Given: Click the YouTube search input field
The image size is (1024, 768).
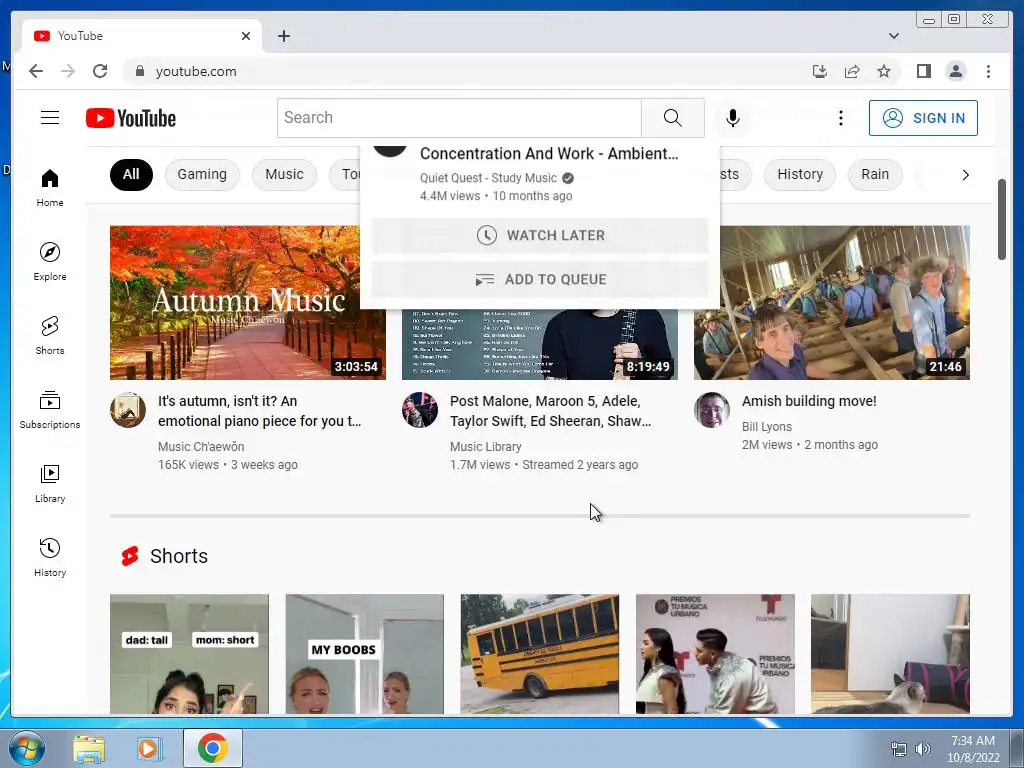Looking at the screenshot, I should 459,118.
